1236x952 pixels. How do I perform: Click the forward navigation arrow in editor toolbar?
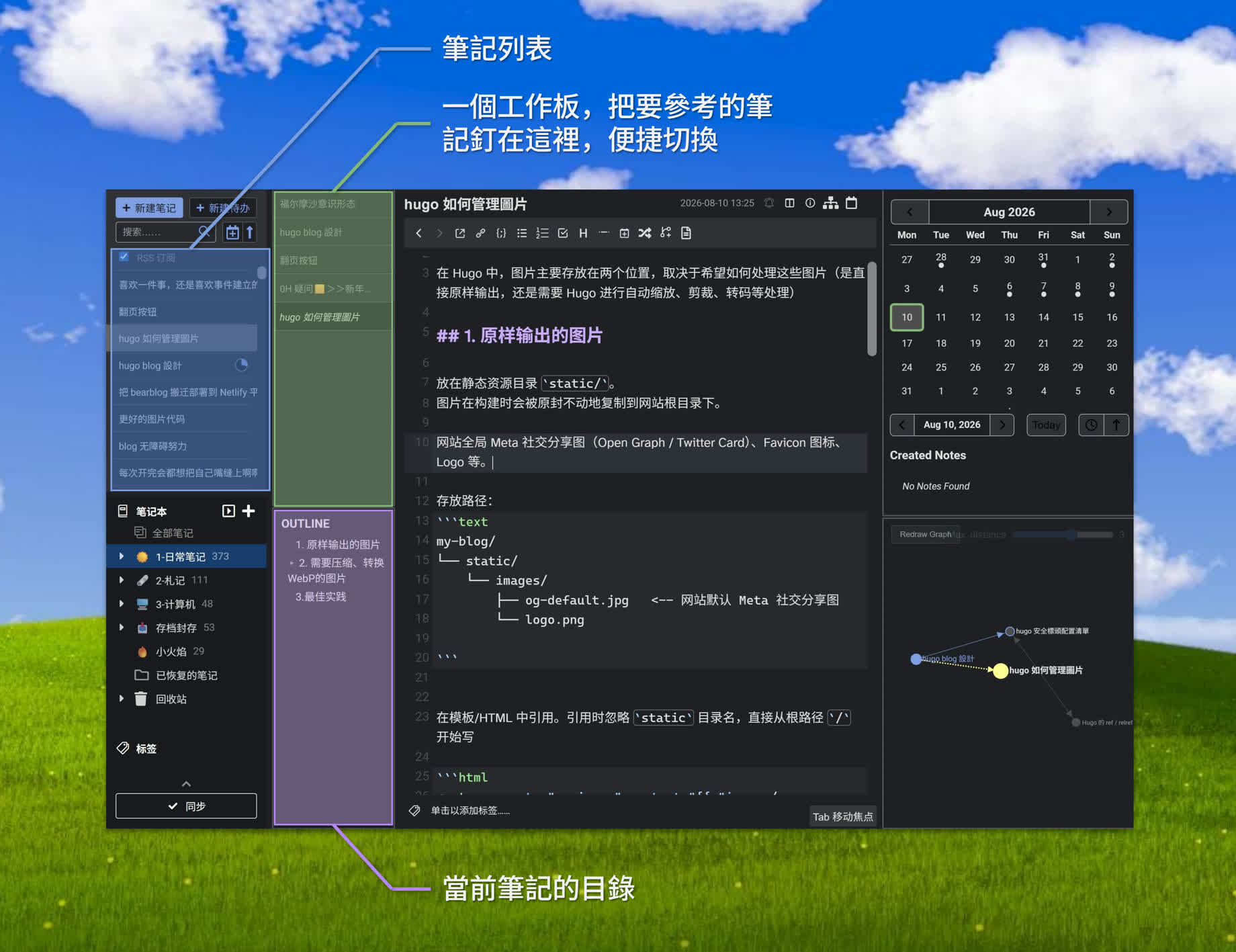tap(439, 233)
